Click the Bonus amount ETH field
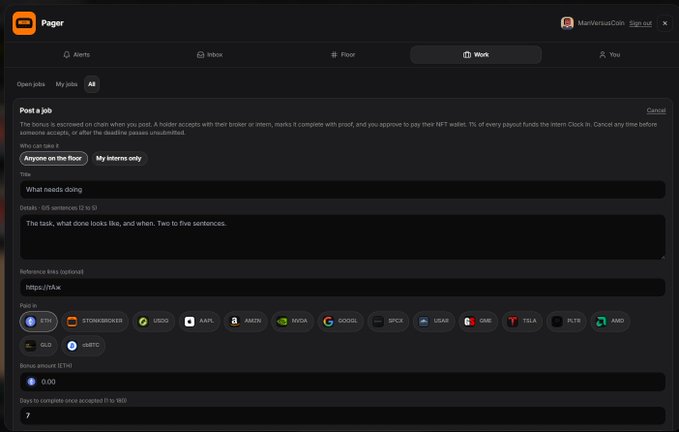The width and height of the screenshot is (679, 432). [343, 382]
